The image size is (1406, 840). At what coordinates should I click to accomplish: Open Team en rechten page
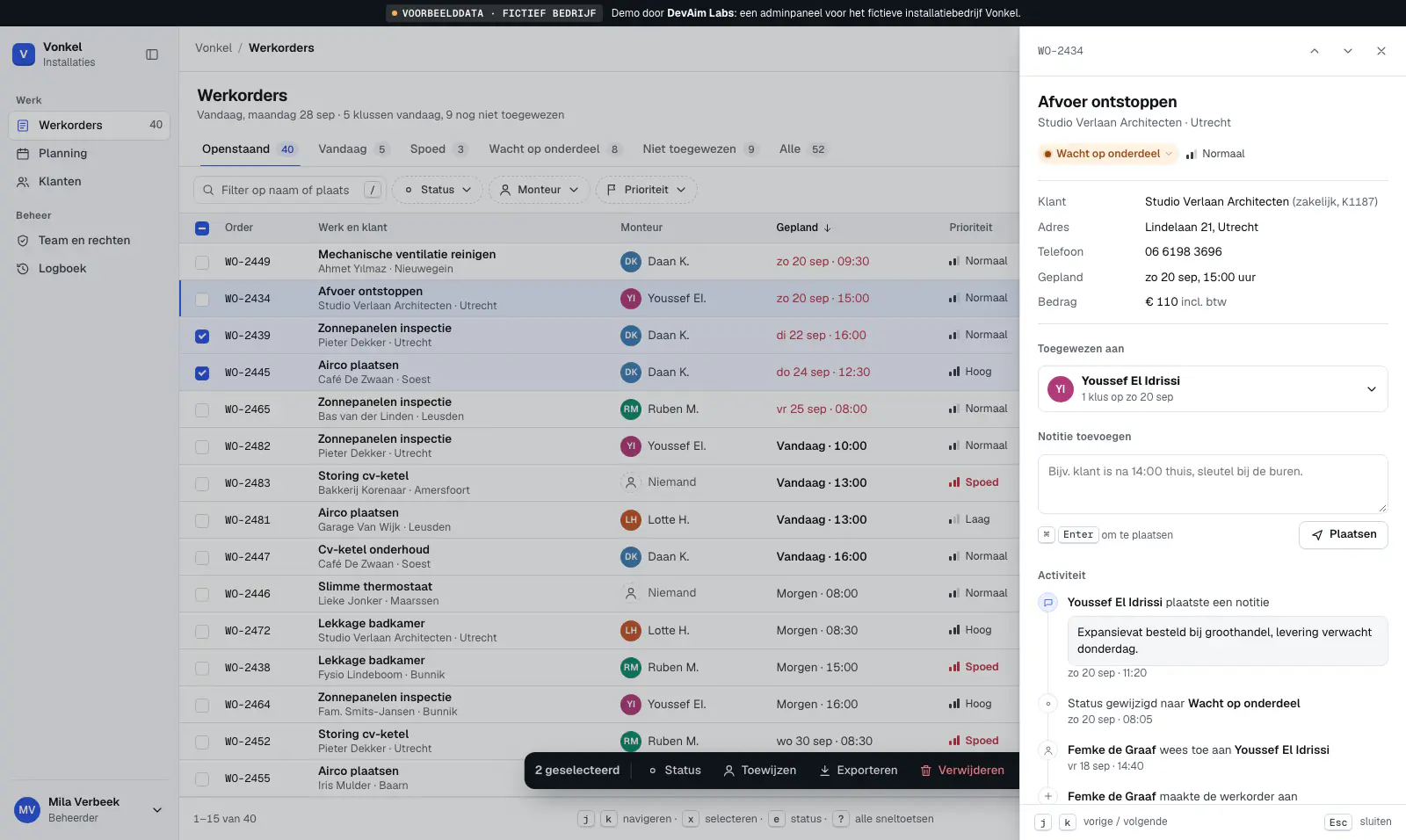click(89, 241)
